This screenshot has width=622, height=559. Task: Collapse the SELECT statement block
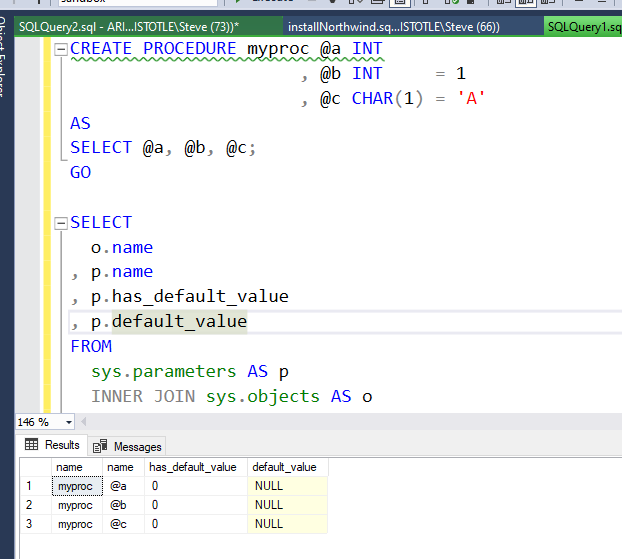pos(61,223)
